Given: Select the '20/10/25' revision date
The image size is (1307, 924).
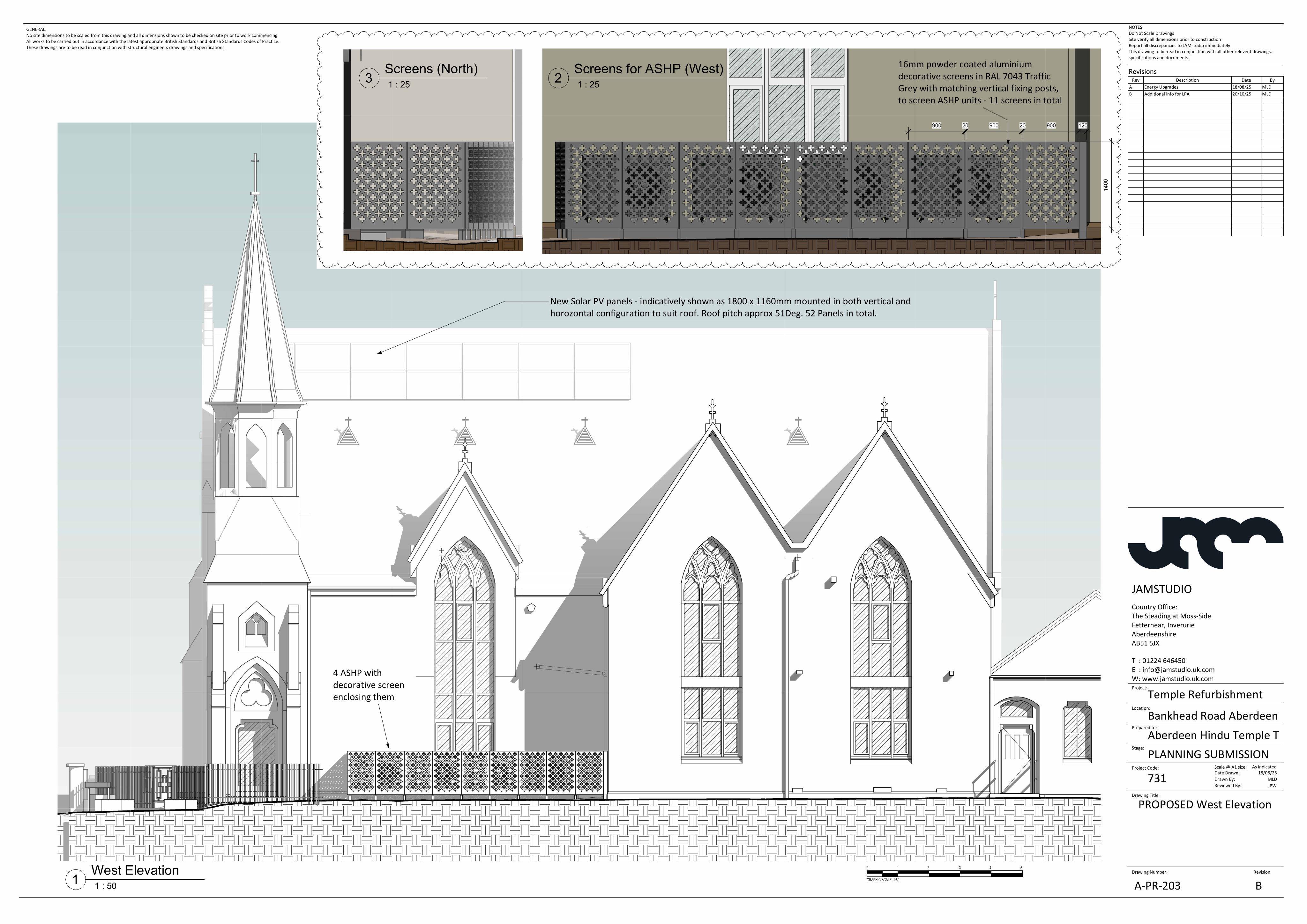Looking at the screenshot, I should pos(1242,94).
